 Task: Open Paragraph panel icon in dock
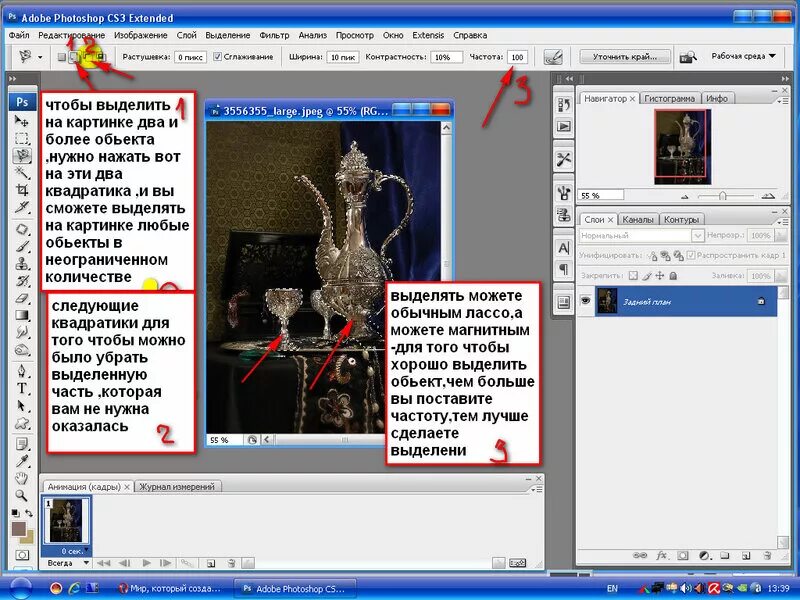click(x=564, y=268)
